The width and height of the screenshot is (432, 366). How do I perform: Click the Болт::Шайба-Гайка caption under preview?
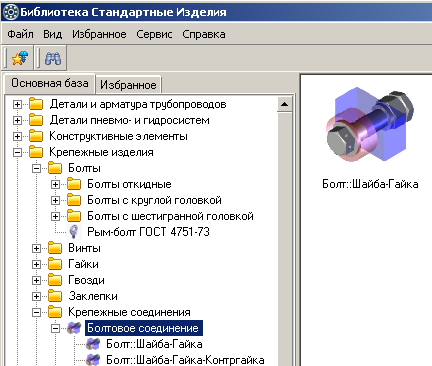pos(370,184)
